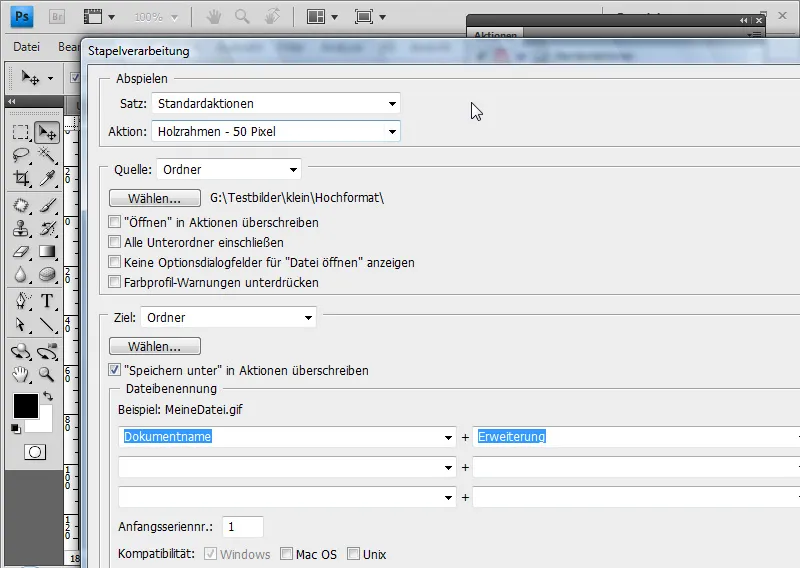The height and width of the screenshot is (568, 800).
Task: Open the Aktionen panel options menu
Action: (x=755, y=35)
